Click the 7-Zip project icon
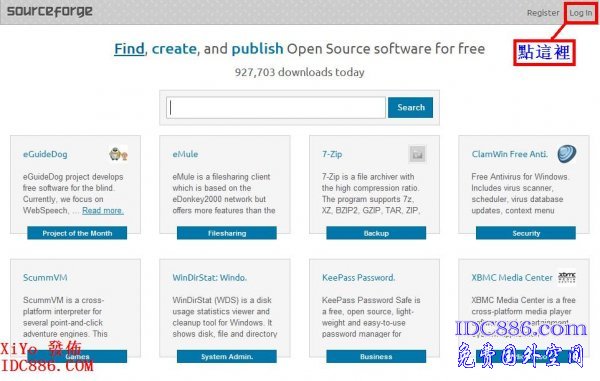The width and height of the screenshot is (600, 381). [417, 154]
